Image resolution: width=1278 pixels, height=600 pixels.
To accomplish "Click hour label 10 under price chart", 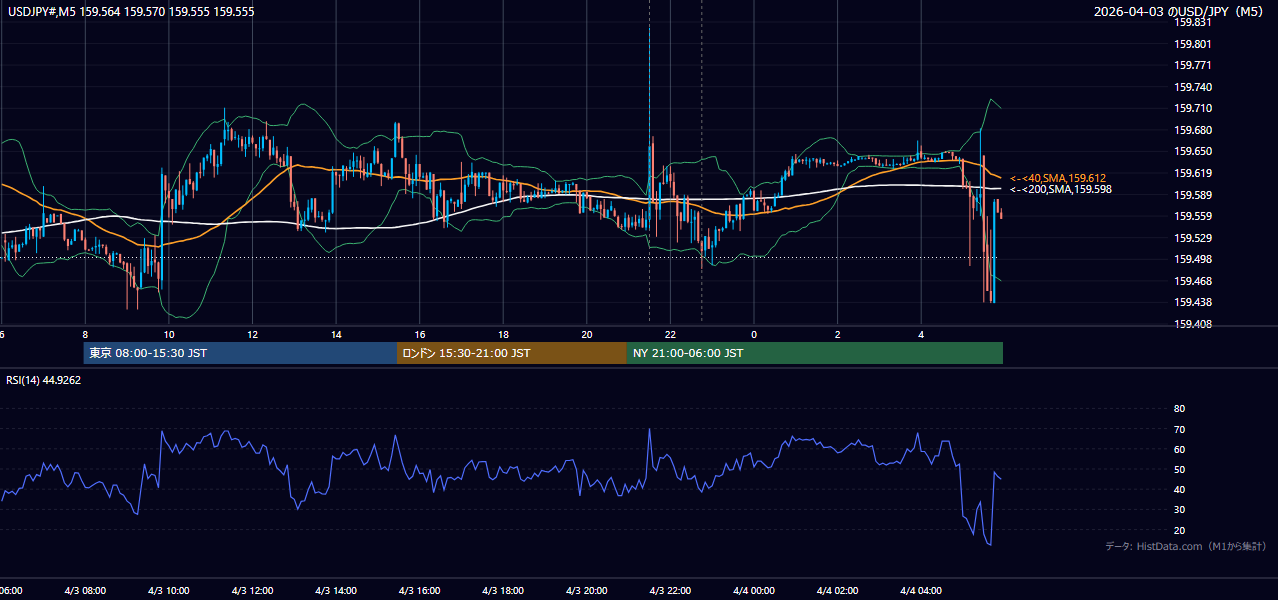I will point(169,334).
